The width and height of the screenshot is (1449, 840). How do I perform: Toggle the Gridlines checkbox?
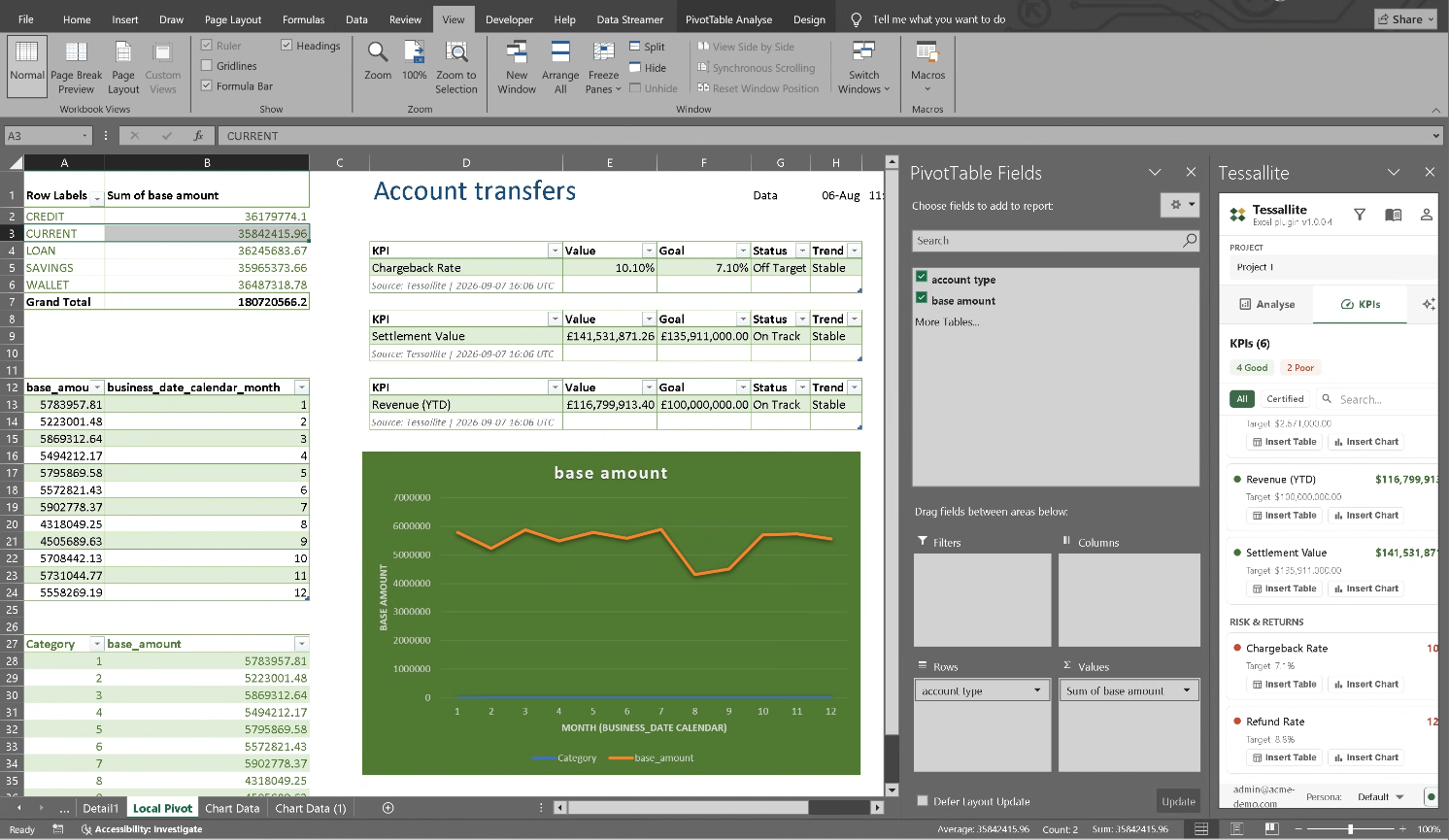207,66
